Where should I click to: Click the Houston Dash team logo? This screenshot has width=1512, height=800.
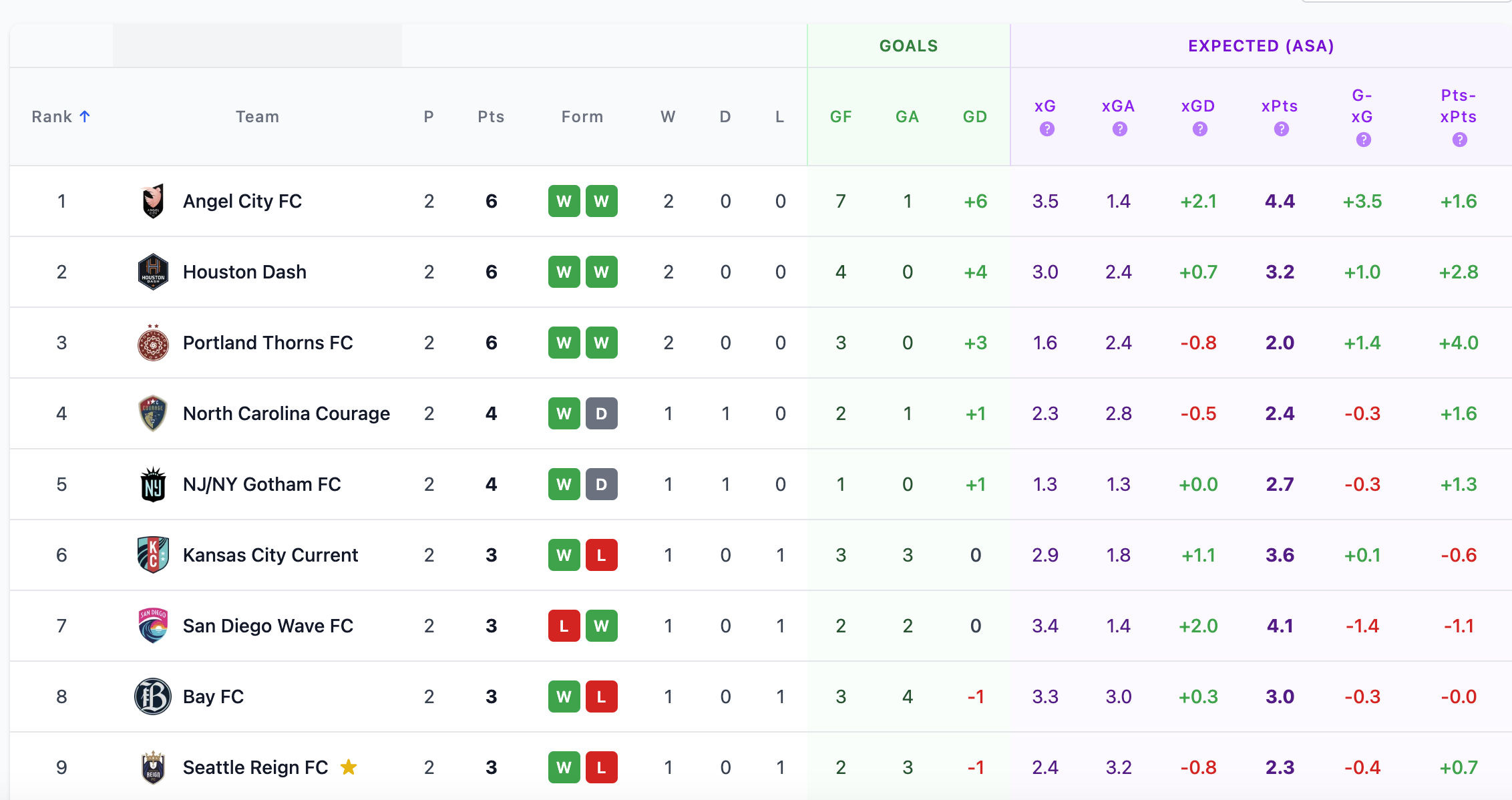tap(153, 272)
